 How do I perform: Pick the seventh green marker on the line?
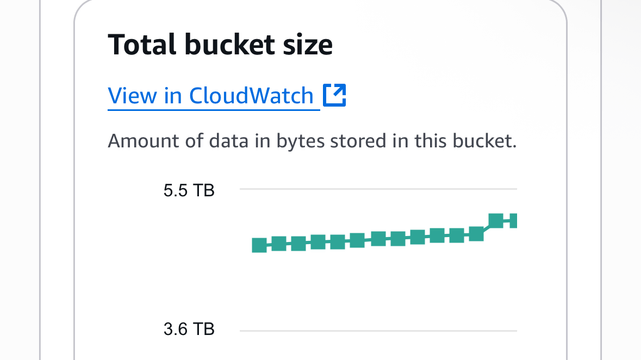378,239
